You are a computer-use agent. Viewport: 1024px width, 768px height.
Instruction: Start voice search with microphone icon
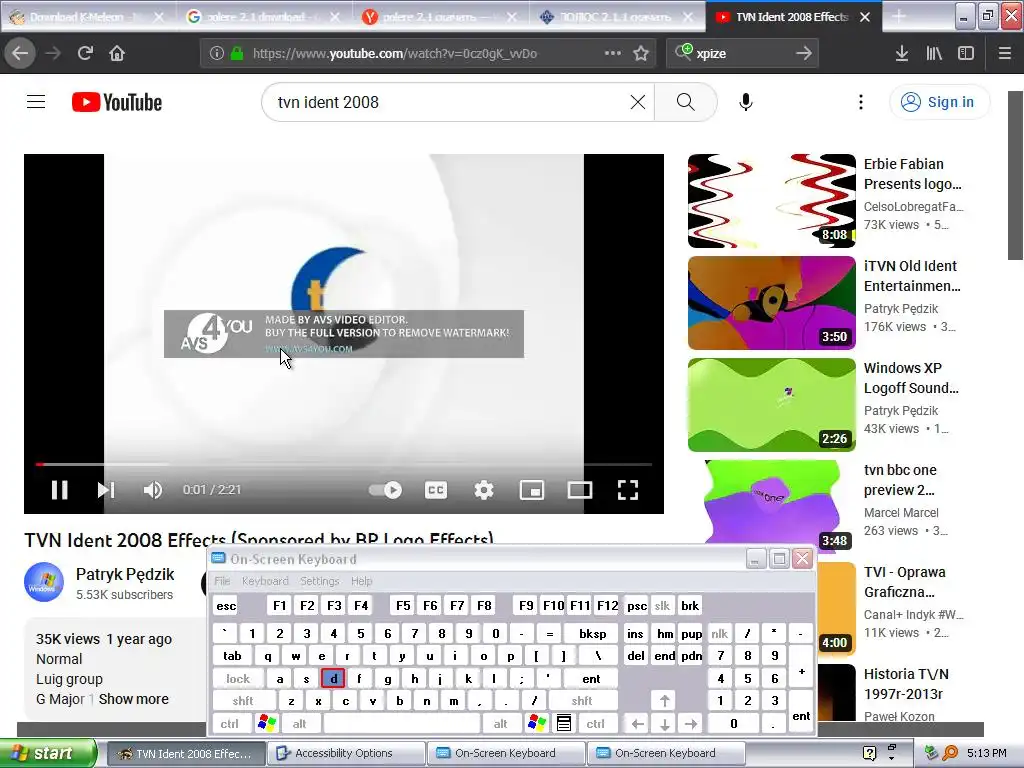746,102
